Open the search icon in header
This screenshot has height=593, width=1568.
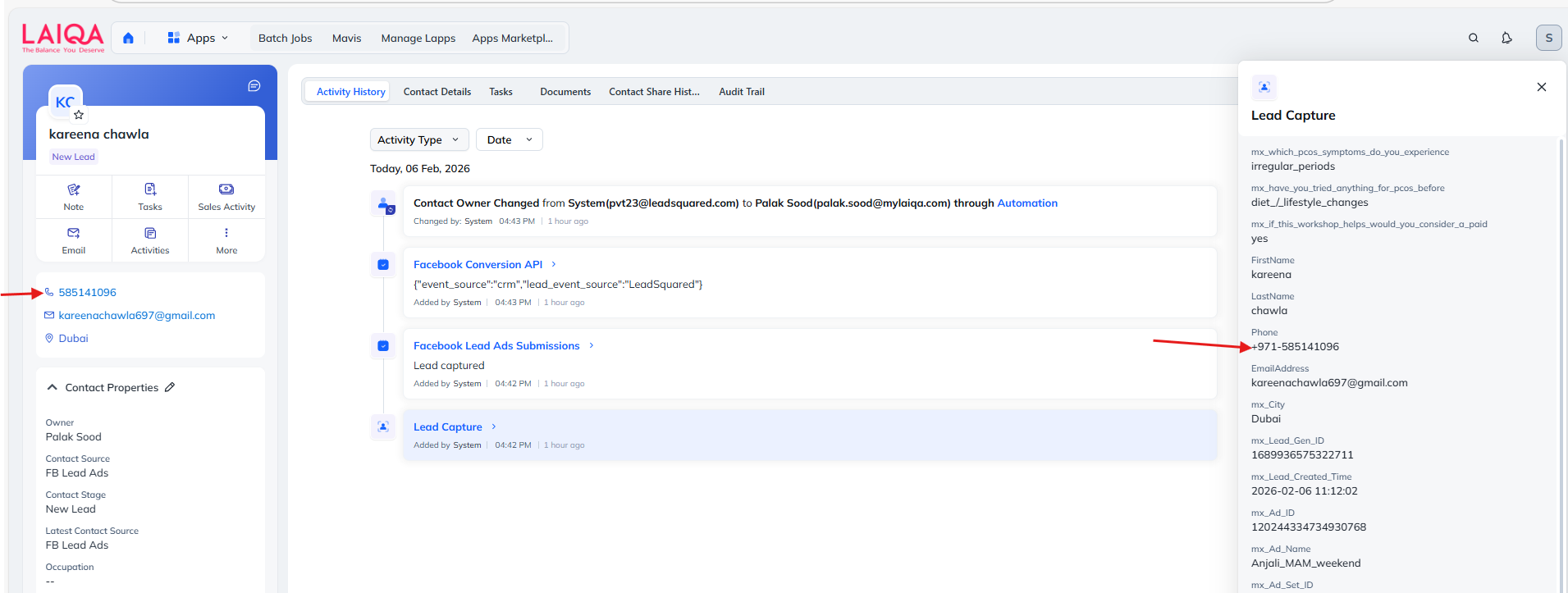coord(1473,38)
